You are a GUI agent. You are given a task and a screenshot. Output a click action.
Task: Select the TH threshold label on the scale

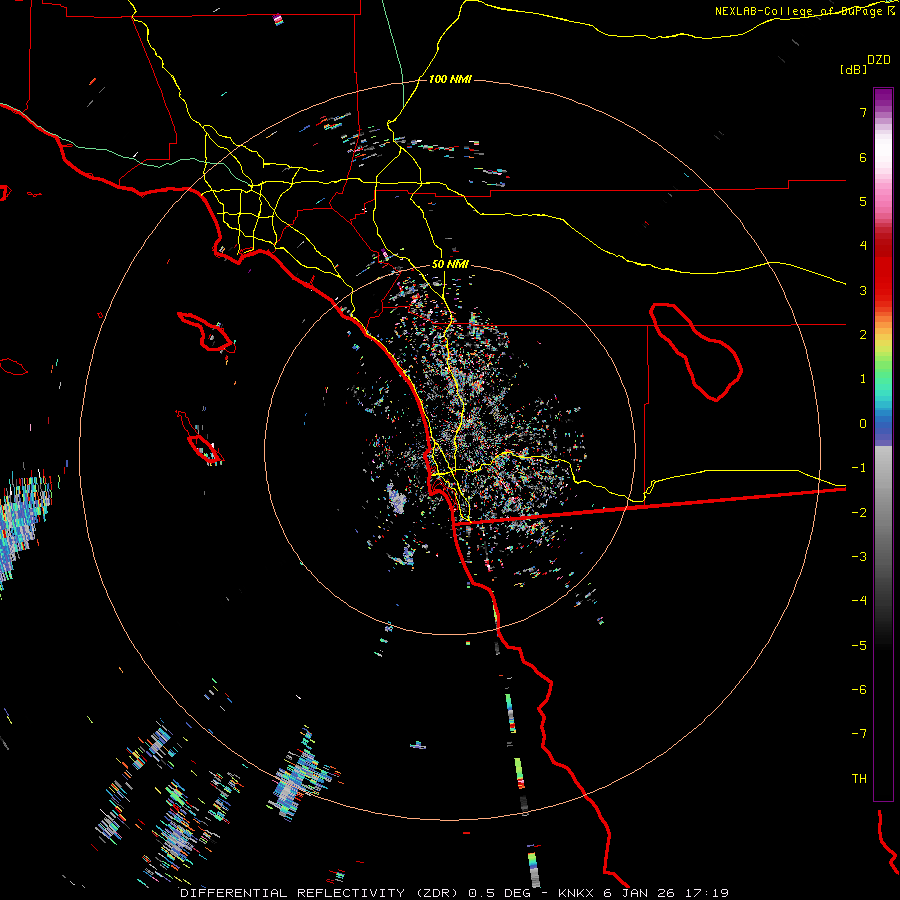(859, 778)
